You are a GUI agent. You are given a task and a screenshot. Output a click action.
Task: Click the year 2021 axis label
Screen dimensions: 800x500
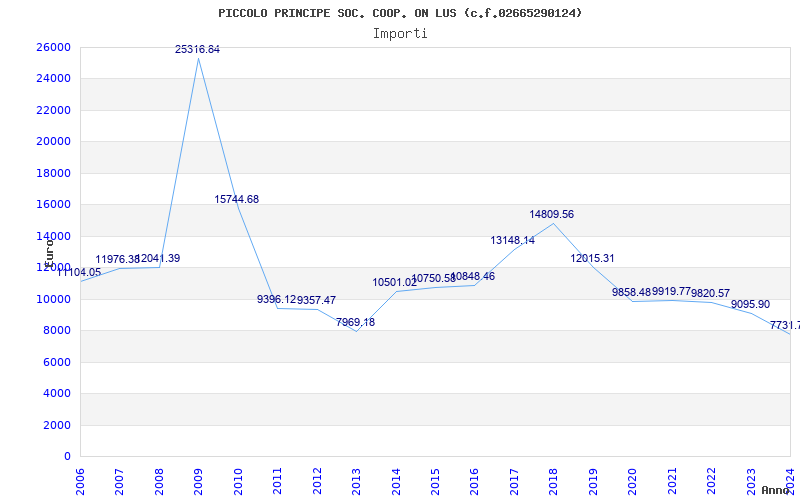672,482
